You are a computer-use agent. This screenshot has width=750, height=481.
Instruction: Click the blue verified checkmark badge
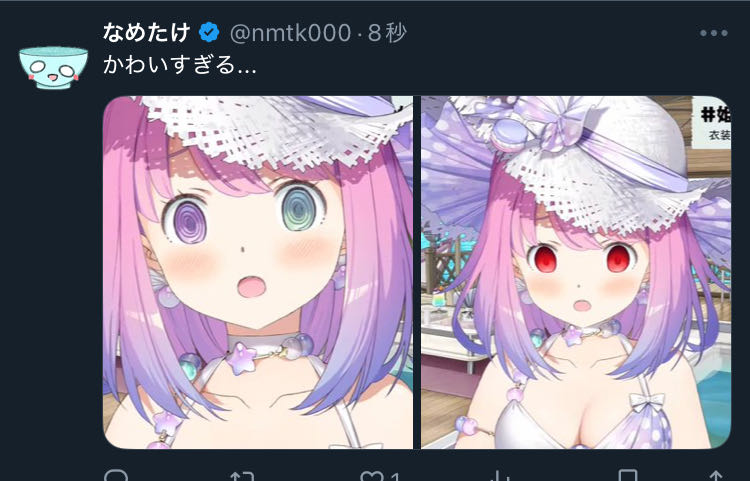click(209, 33)
